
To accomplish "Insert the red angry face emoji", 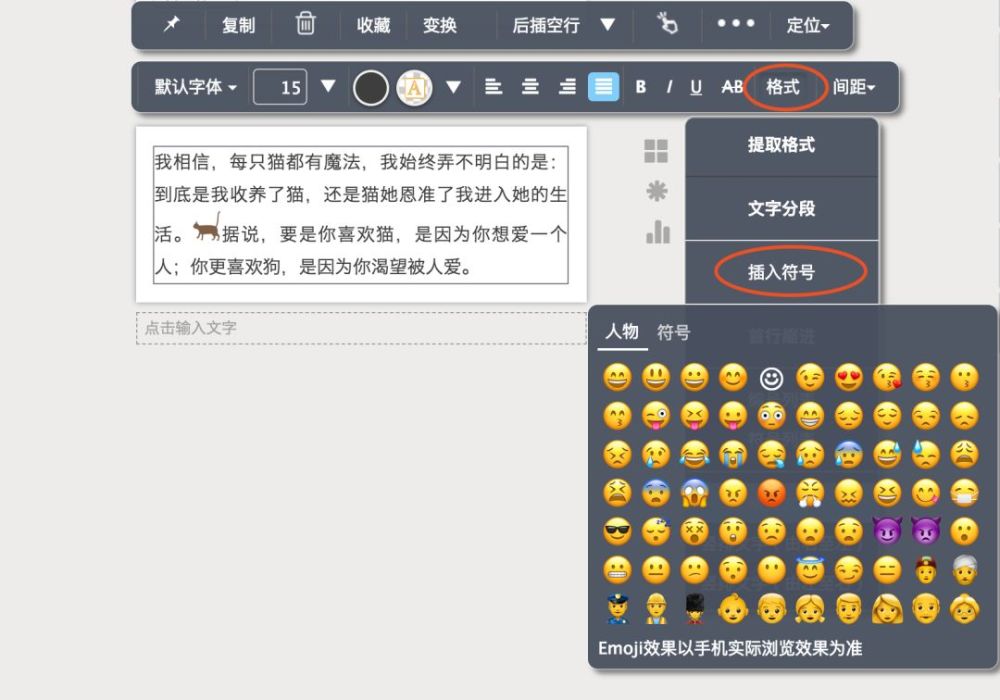I will tap(771, 493).
